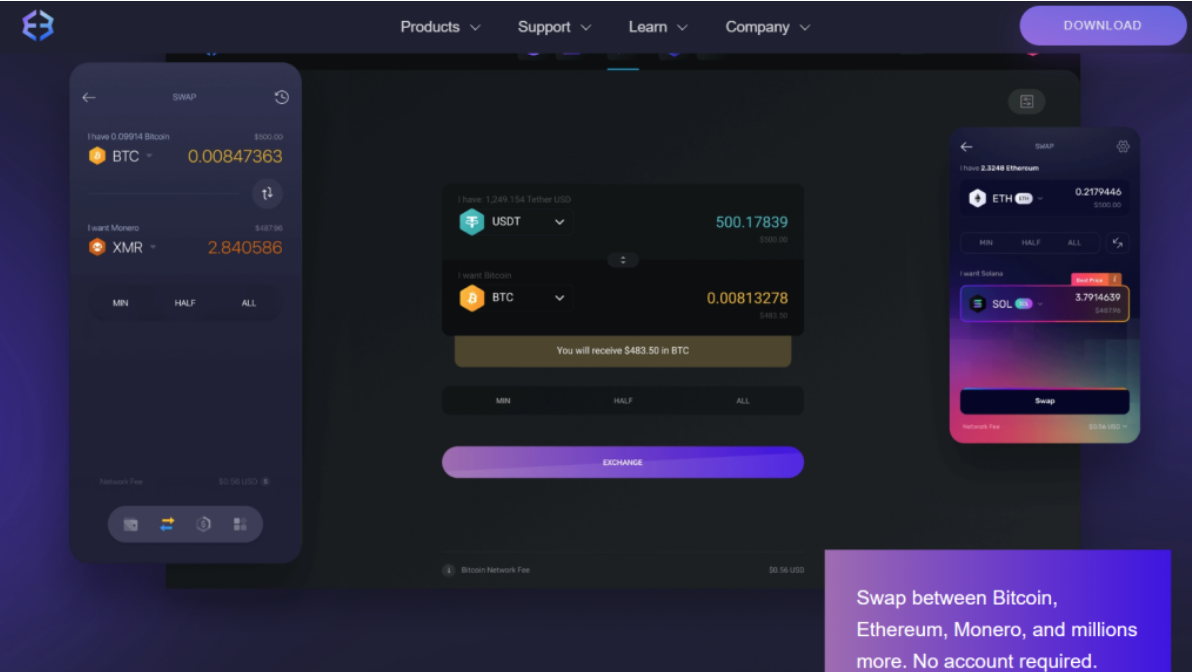Expand the BTC currency dropdown in center
Viewport: 1192px width, 672px height.
pyautogui.click(x=560, y=298)
